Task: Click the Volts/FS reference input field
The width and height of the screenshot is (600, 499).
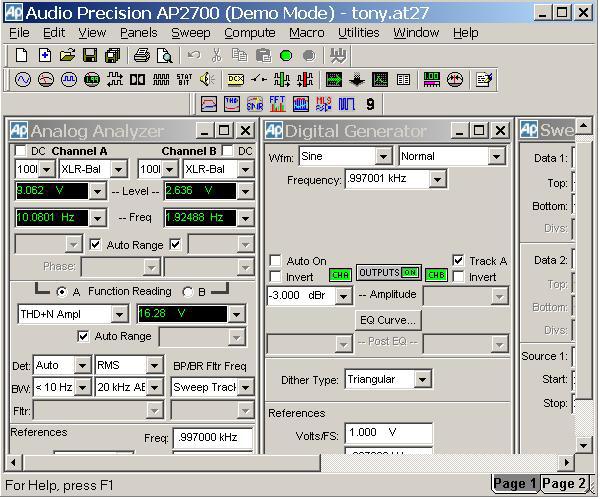Action: click(388, 433)
